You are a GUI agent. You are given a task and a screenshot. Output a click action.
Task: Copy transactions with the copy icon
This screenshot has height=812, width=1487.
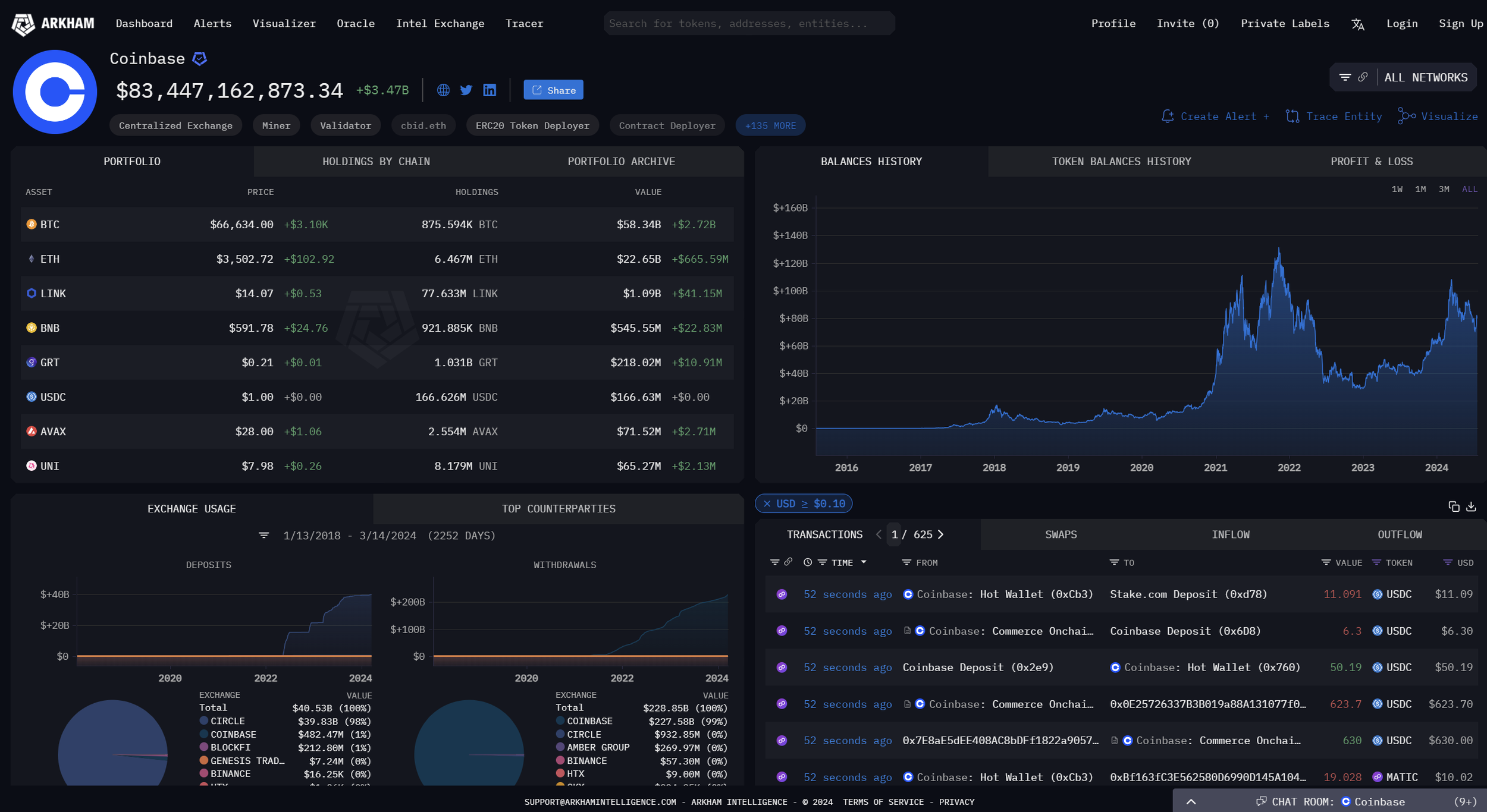click(1454, 506)
